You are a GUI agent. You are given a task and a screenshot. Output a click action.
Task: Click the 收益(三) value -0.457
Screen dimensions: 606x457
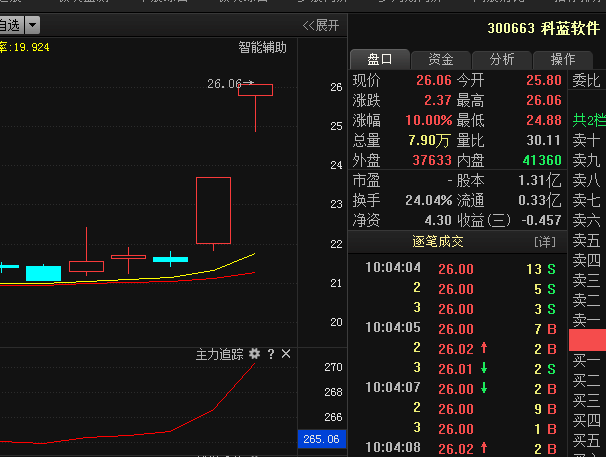tap(541, 220)
